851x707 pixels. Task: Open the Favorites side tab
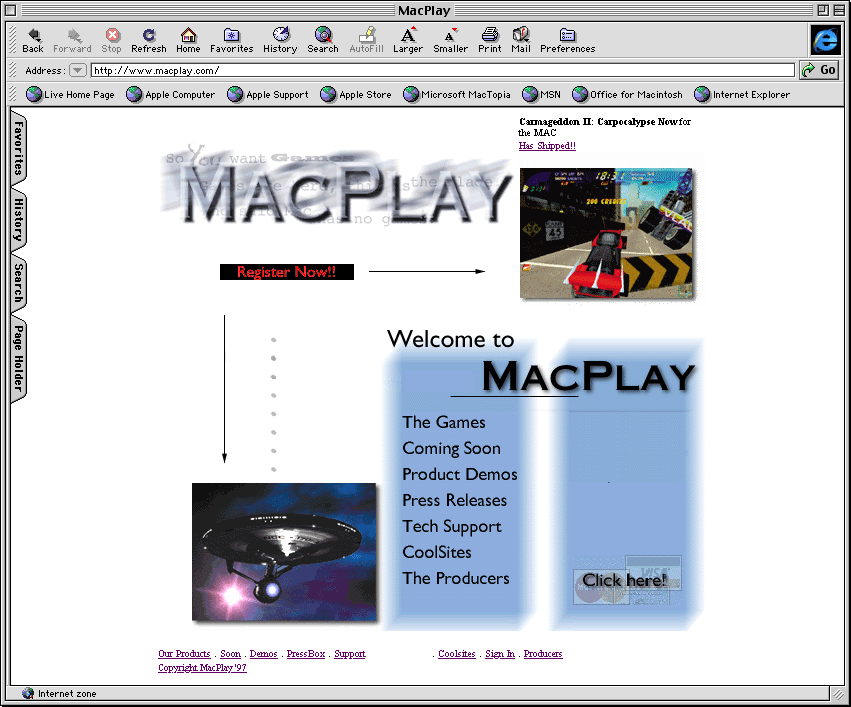pos(18,148)
